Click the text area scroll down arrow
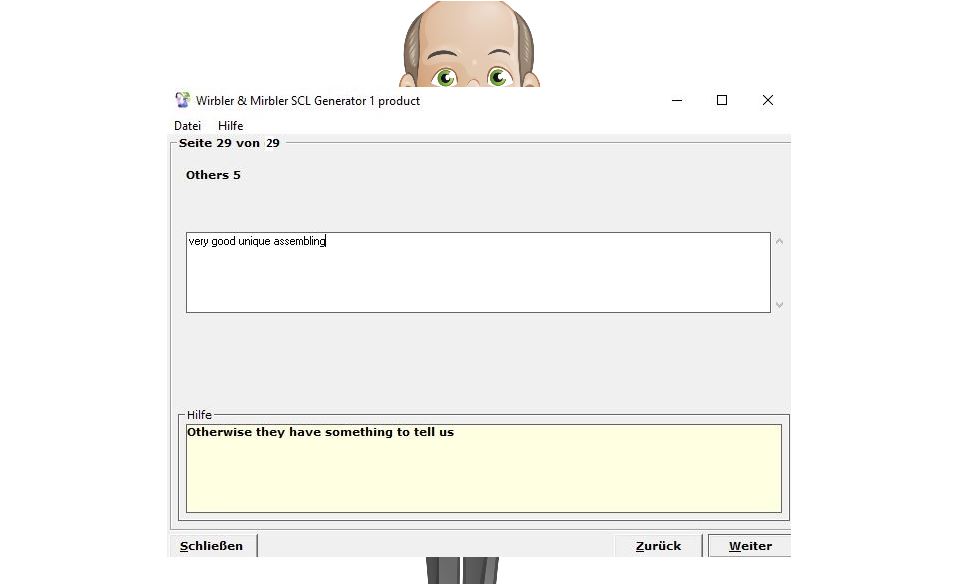Viewport: 957px width, 584px height. point(779,305)
